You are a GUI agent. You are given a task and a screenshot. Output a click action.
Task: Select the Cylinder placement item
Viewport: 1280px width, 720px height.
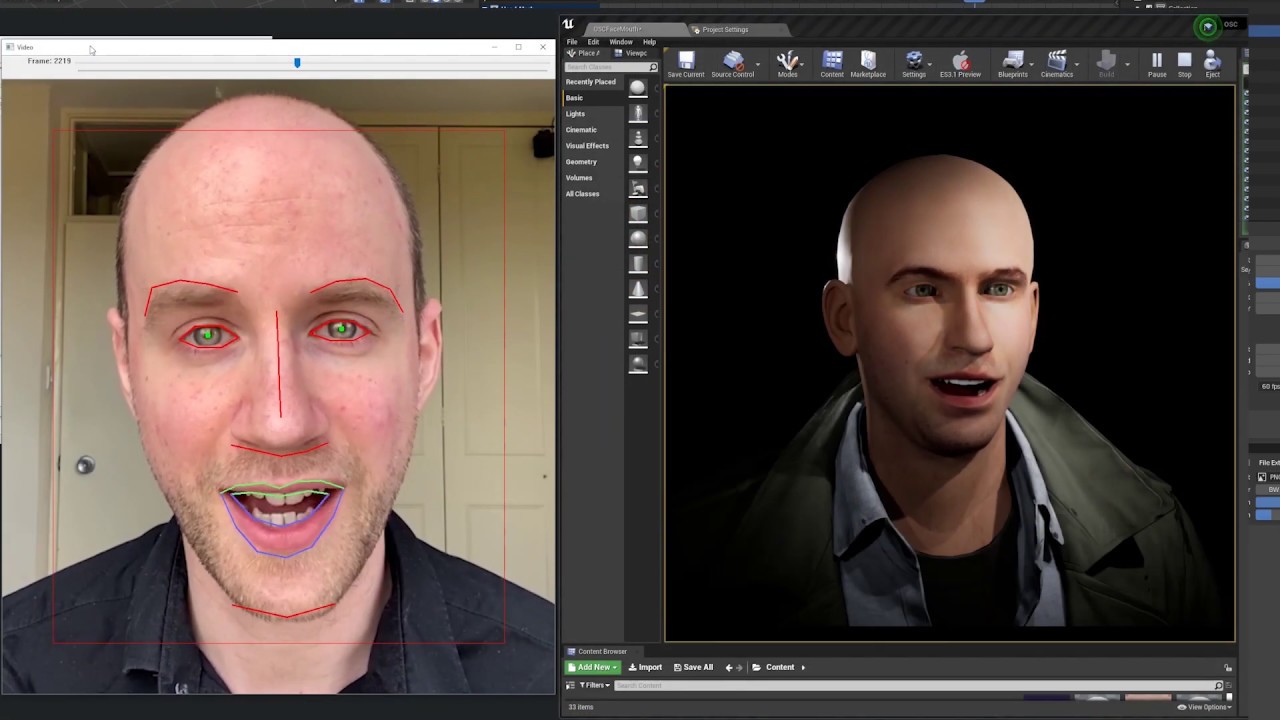click(638, 263)
